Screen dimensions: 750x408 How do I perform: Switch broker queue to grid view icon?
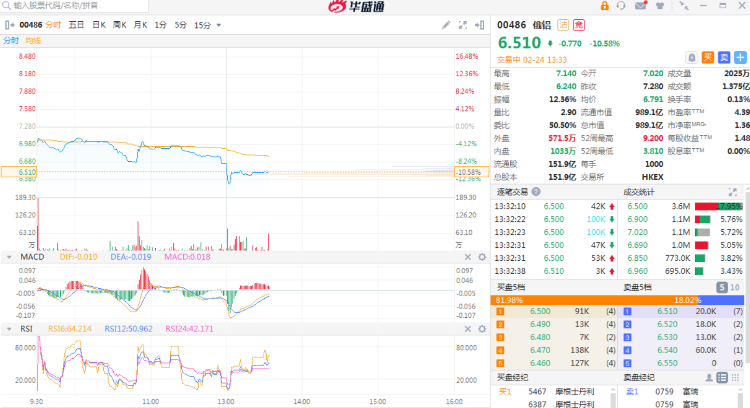pos(735,377)
